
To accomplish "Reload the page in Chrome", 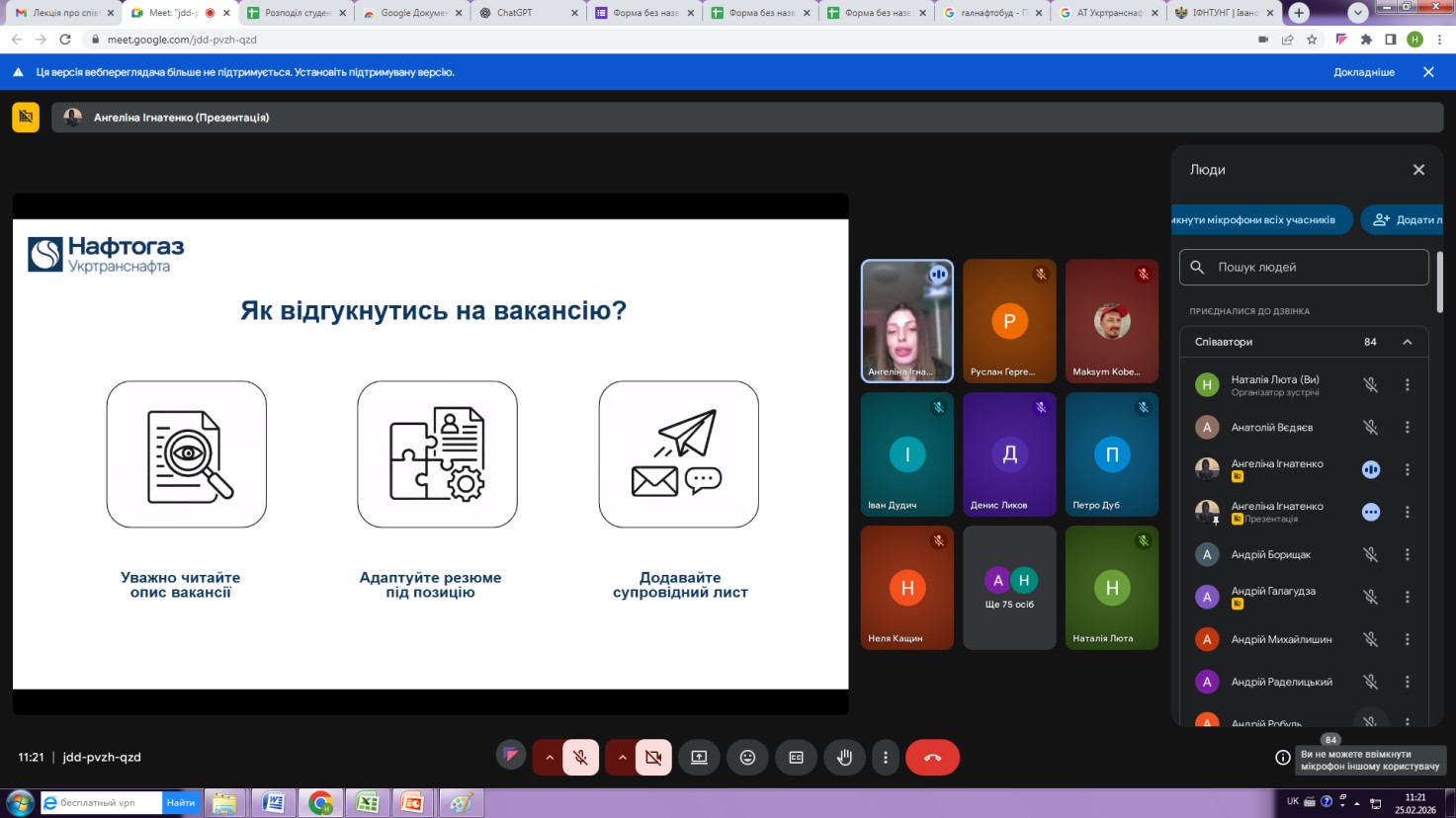I will point(65,40).
